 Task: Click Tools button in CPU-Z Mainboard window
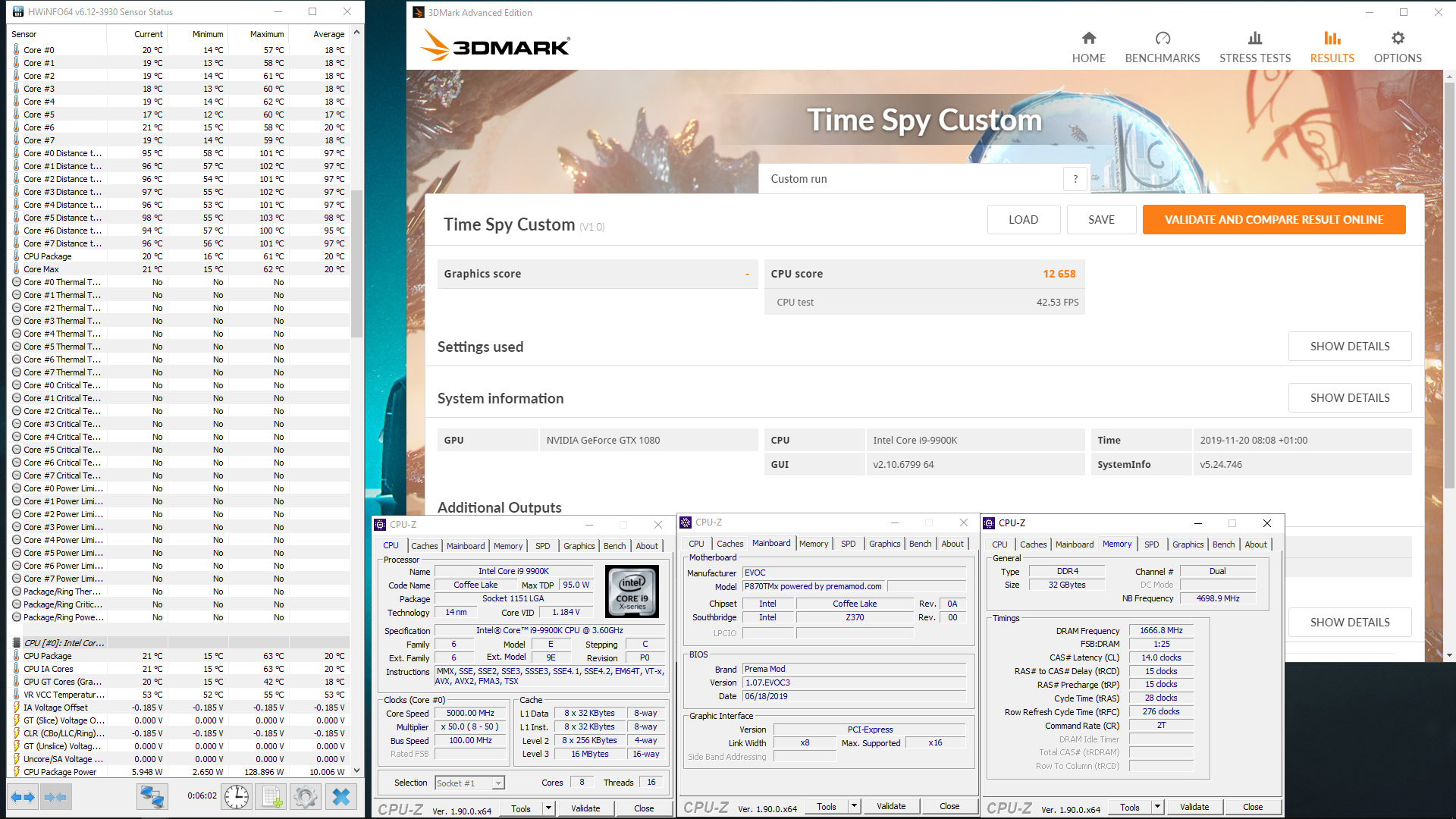pos(826,806)
